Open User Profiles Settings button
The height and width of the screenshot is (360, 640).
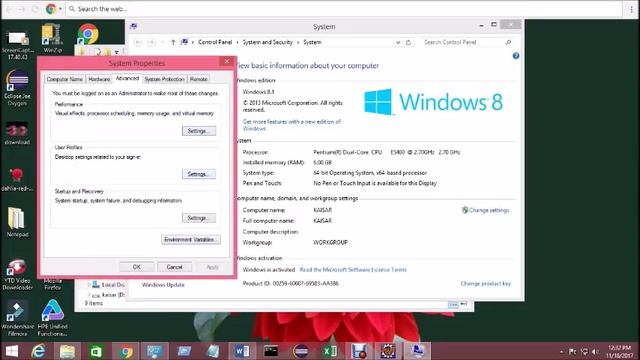[x=199, y=174]
